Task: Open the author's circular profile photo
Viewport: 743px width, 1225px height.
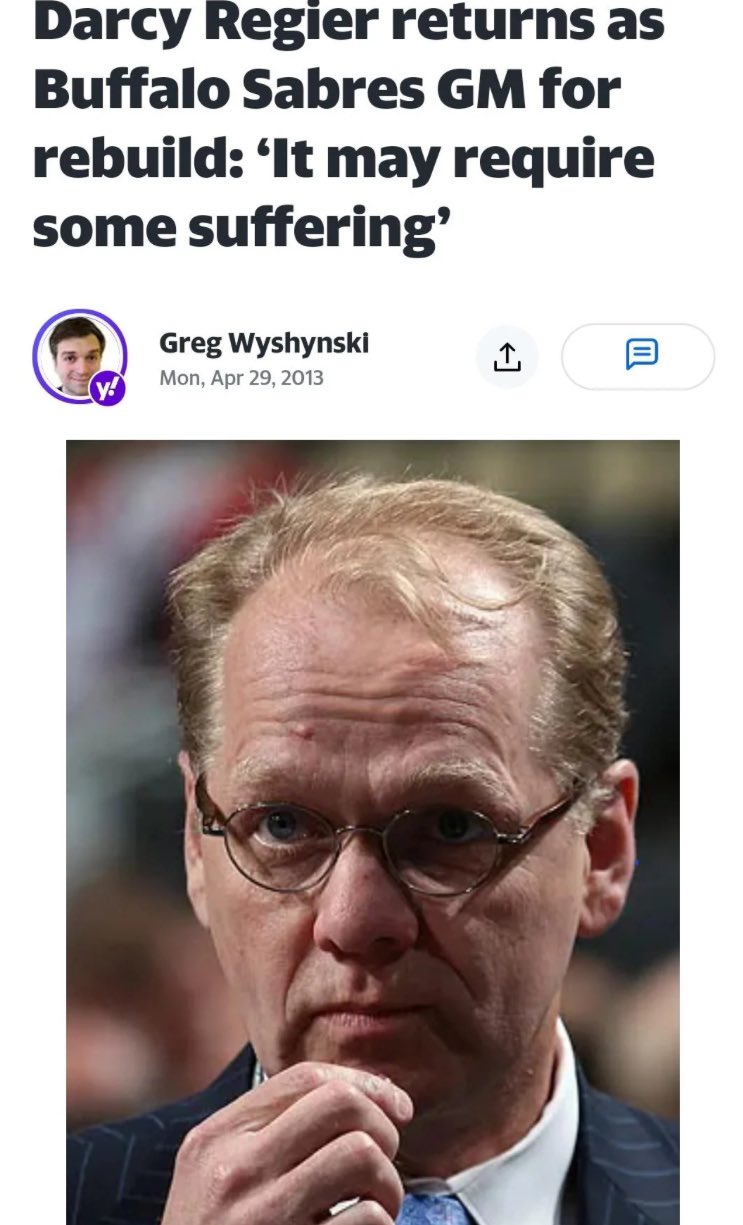Action: [x=78, y=353]
